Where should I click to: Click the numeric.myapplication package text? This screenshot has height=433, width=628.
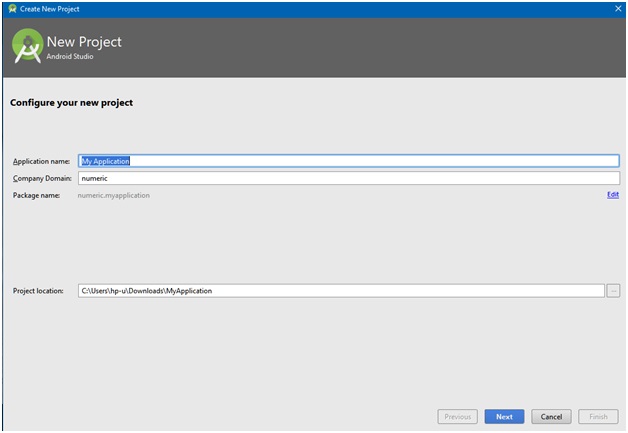114,195
